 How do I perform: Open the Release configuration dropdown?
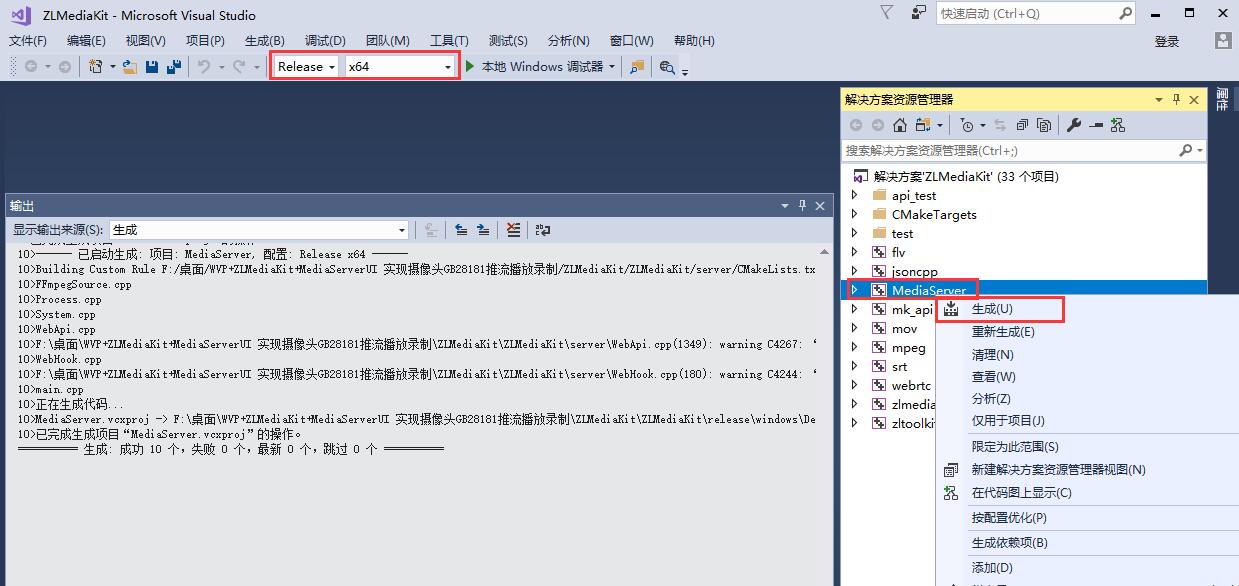point(306,67)
